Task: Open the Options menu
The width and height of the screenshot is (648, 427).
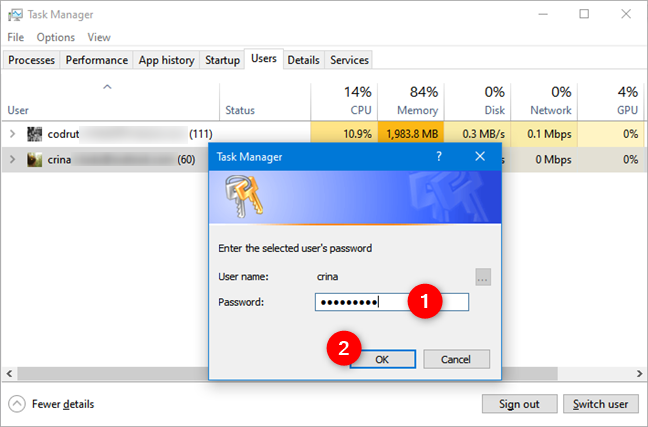Action: (56, 37)
